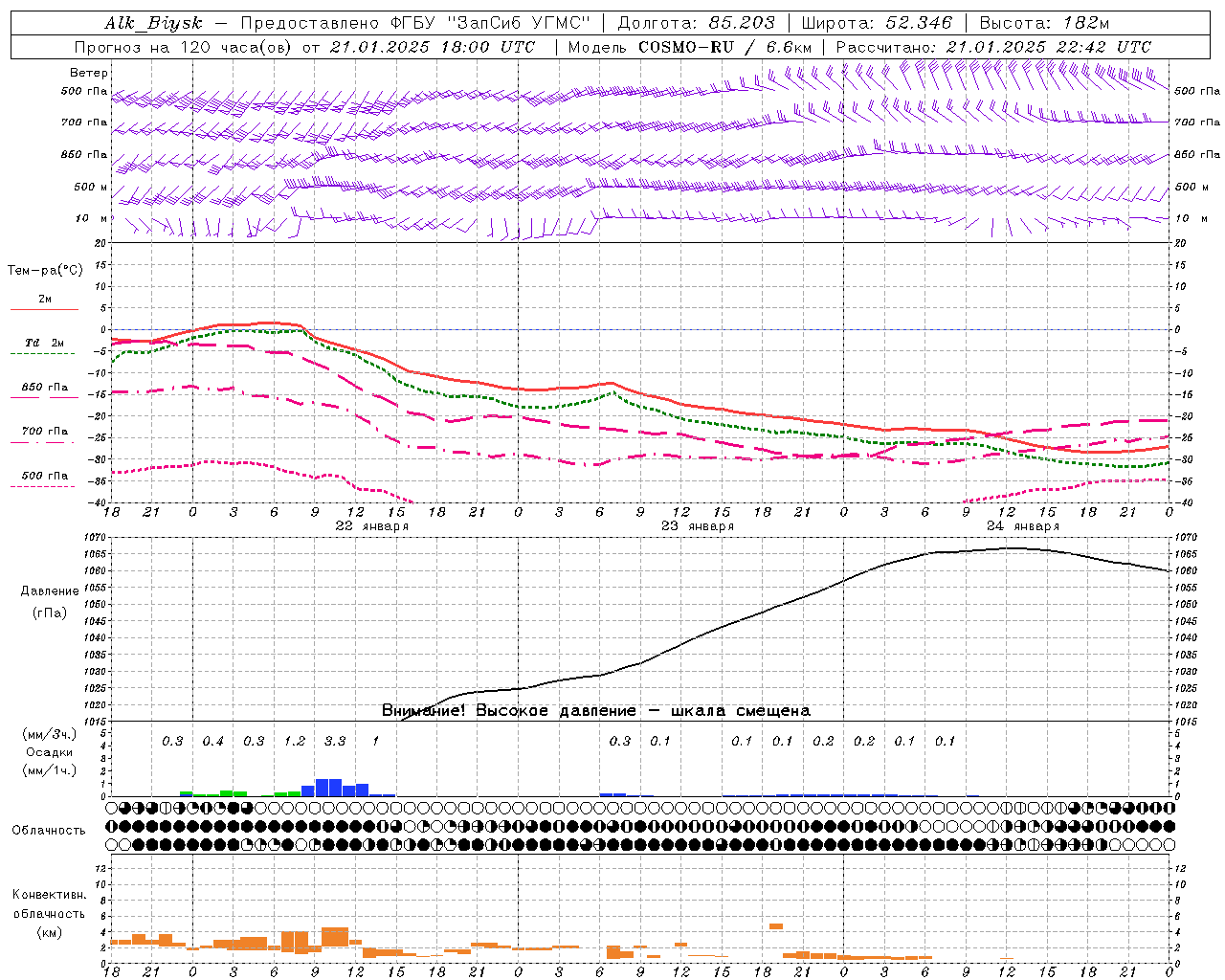Click the '(мм/1ч.)' precipitation unit label
1225x980 pixels.
(x=50, y=770)
